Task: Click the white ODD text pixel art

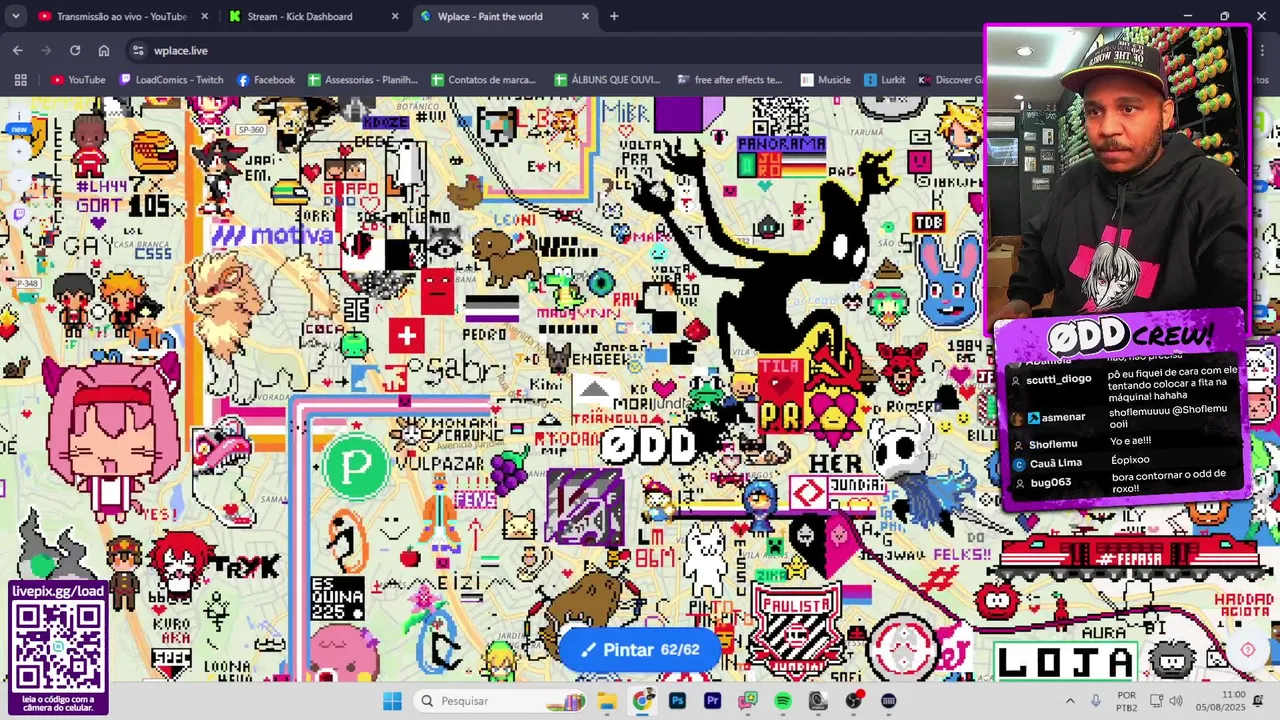Action: click(x=647, y=445)
